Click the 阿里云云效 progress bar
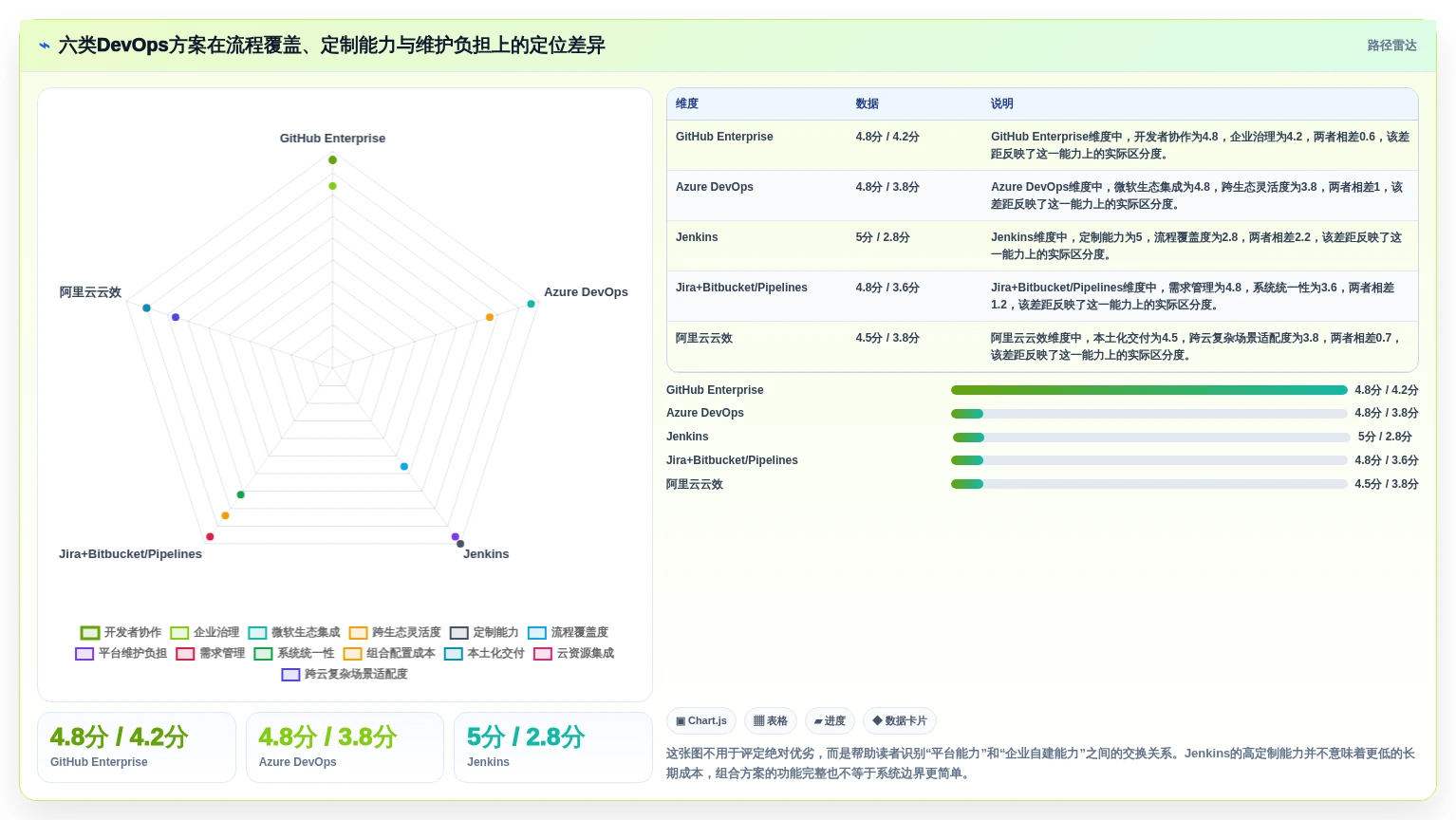The image size is (1456, 820). [1149, 484]
